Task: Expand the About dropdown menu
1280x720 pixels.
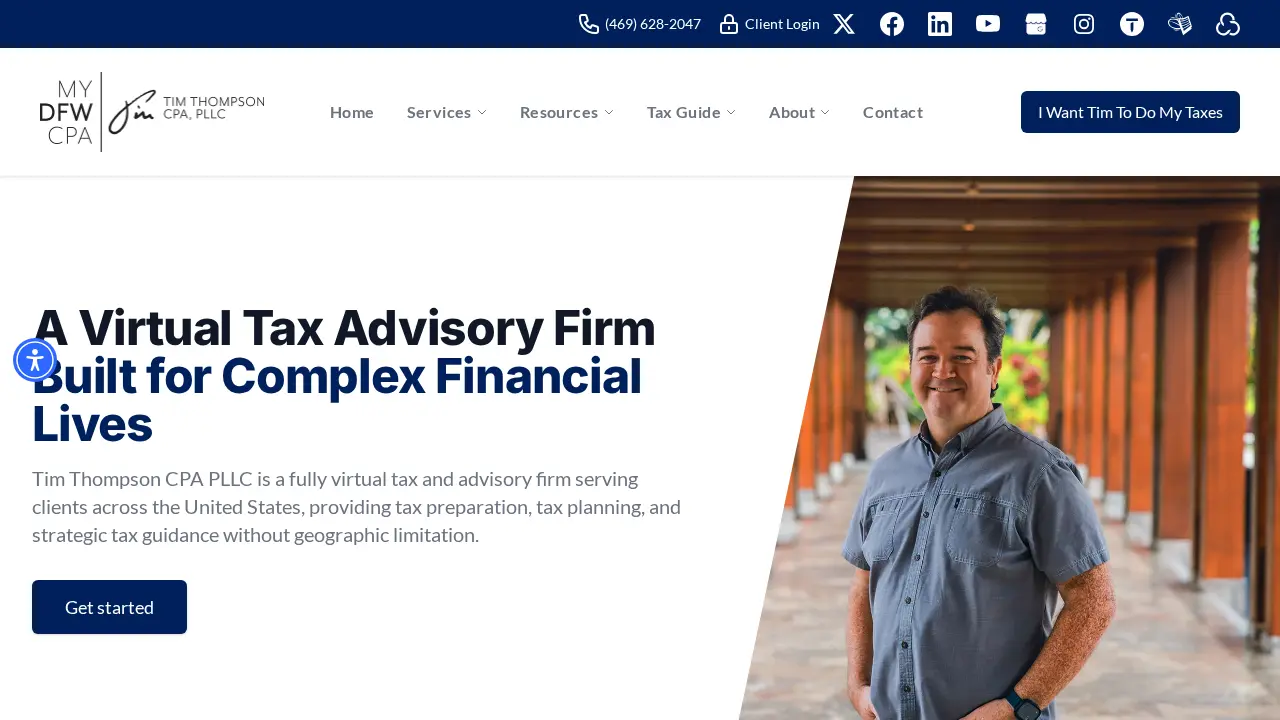Action: (x=799, y=112)
